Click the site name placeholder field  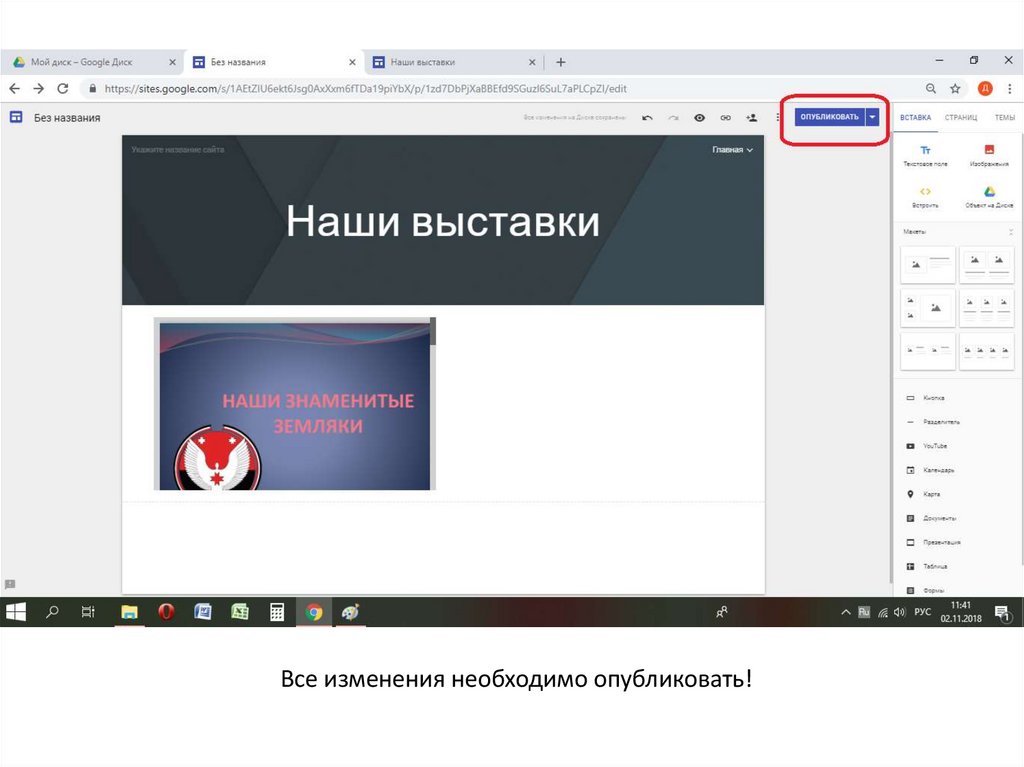[x=178, y=150]
